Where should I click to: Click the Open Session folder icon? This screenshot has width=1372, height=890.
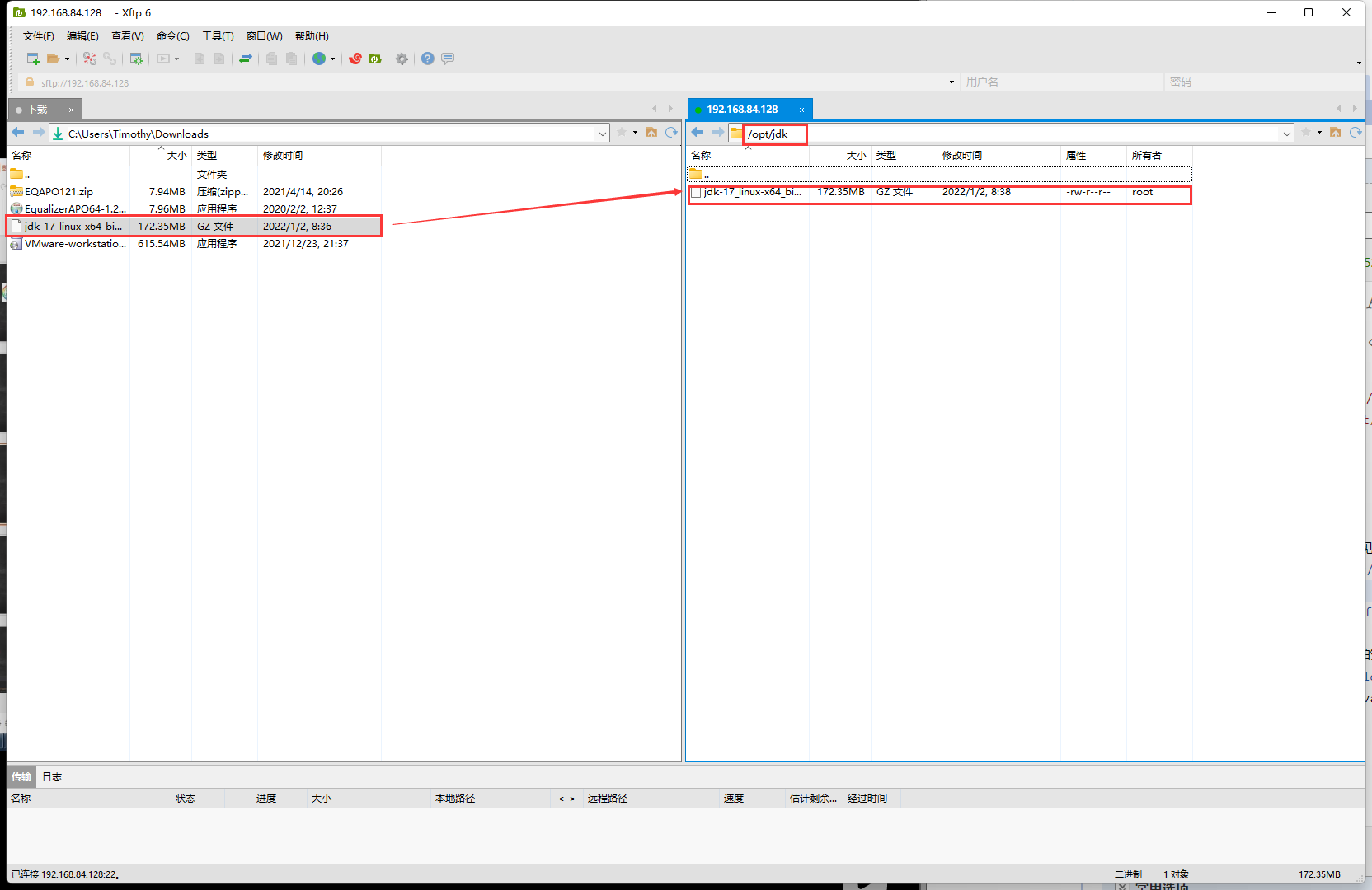[53, 59]
